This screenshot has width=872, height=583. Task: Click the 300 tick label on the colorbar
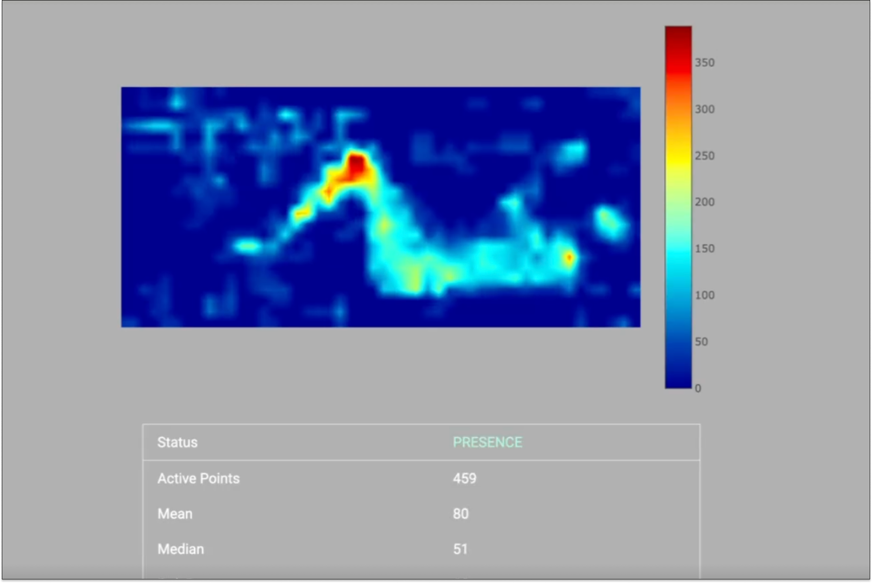(705, 109)
